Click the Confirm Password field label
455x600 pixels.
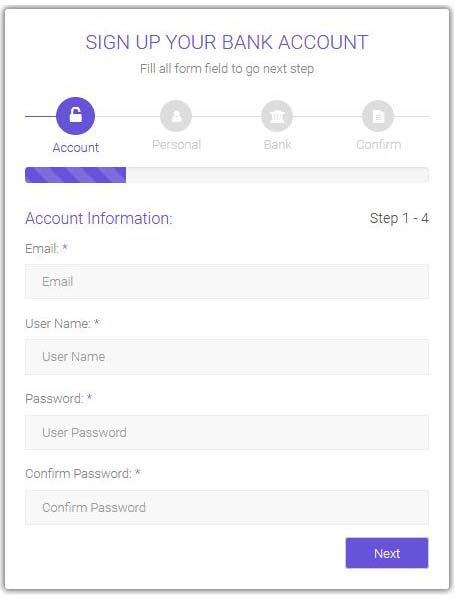pyautogui.click(x=83, y=474)
